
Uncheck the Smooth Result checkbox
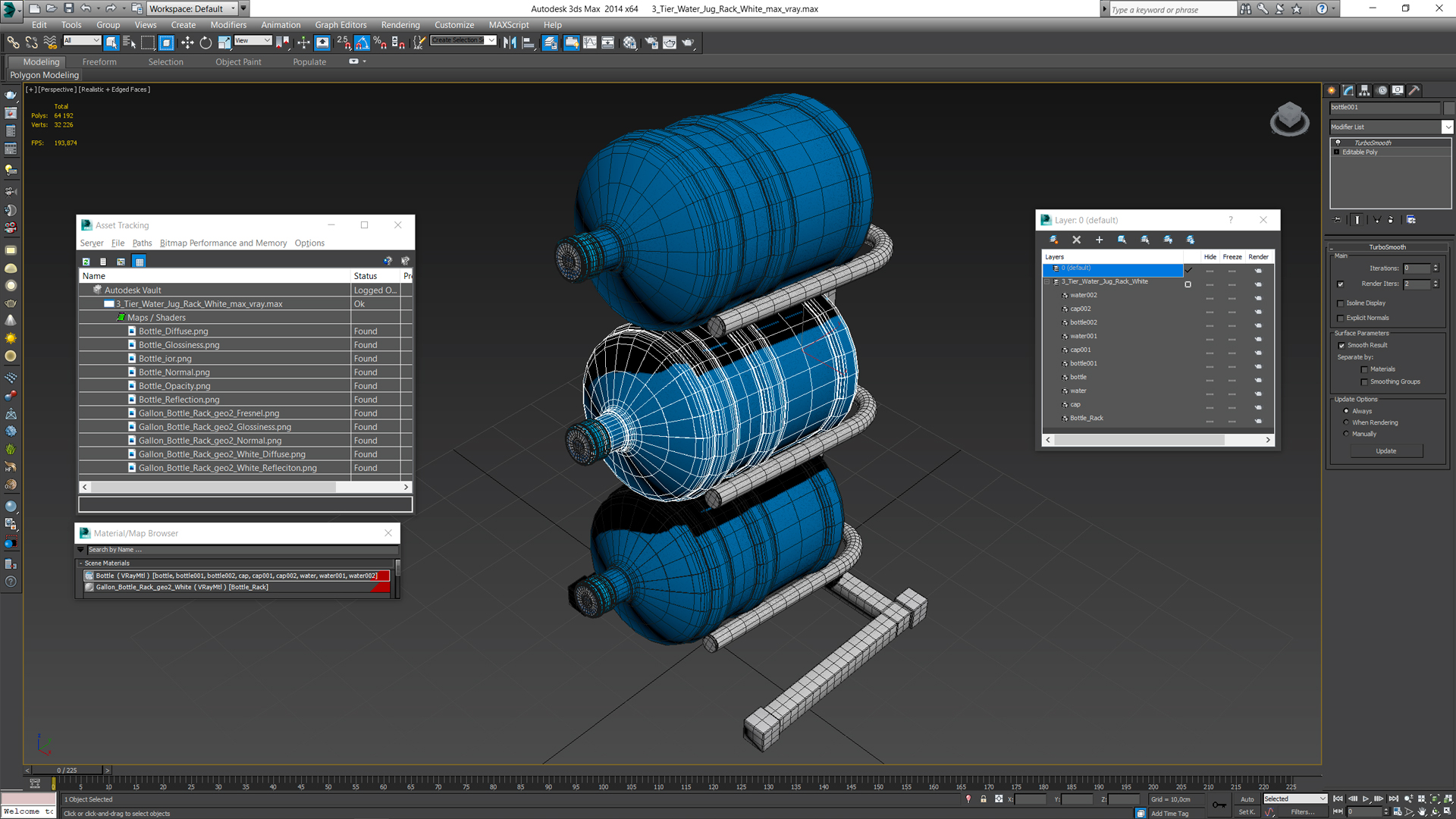(x=1341, y=346)
